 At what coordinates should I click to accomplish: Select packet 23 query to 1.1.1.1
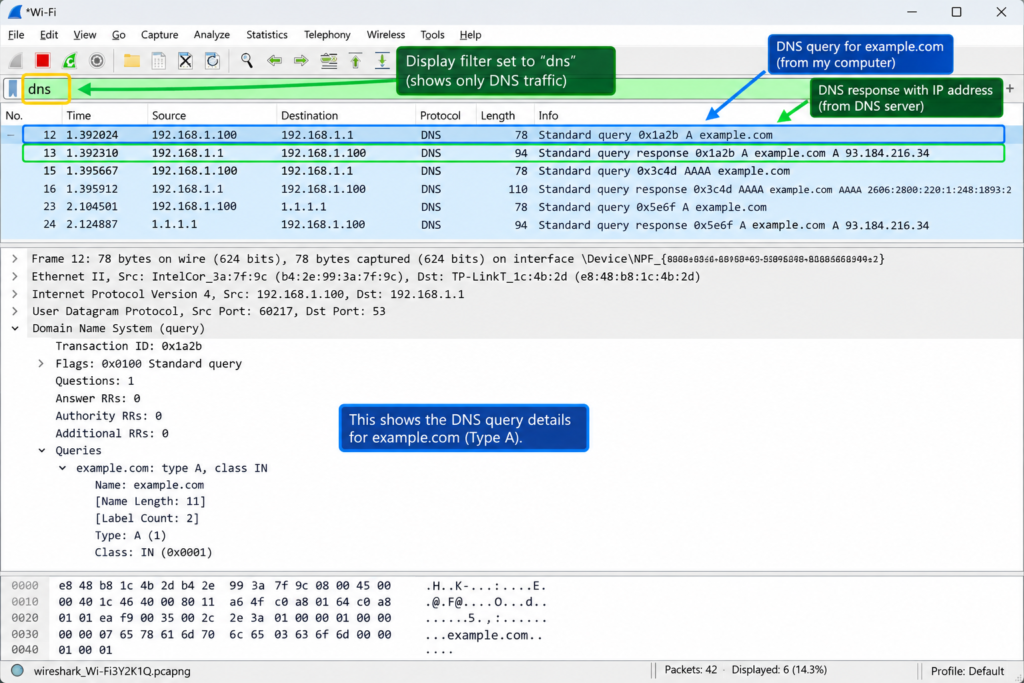point(512,206)
